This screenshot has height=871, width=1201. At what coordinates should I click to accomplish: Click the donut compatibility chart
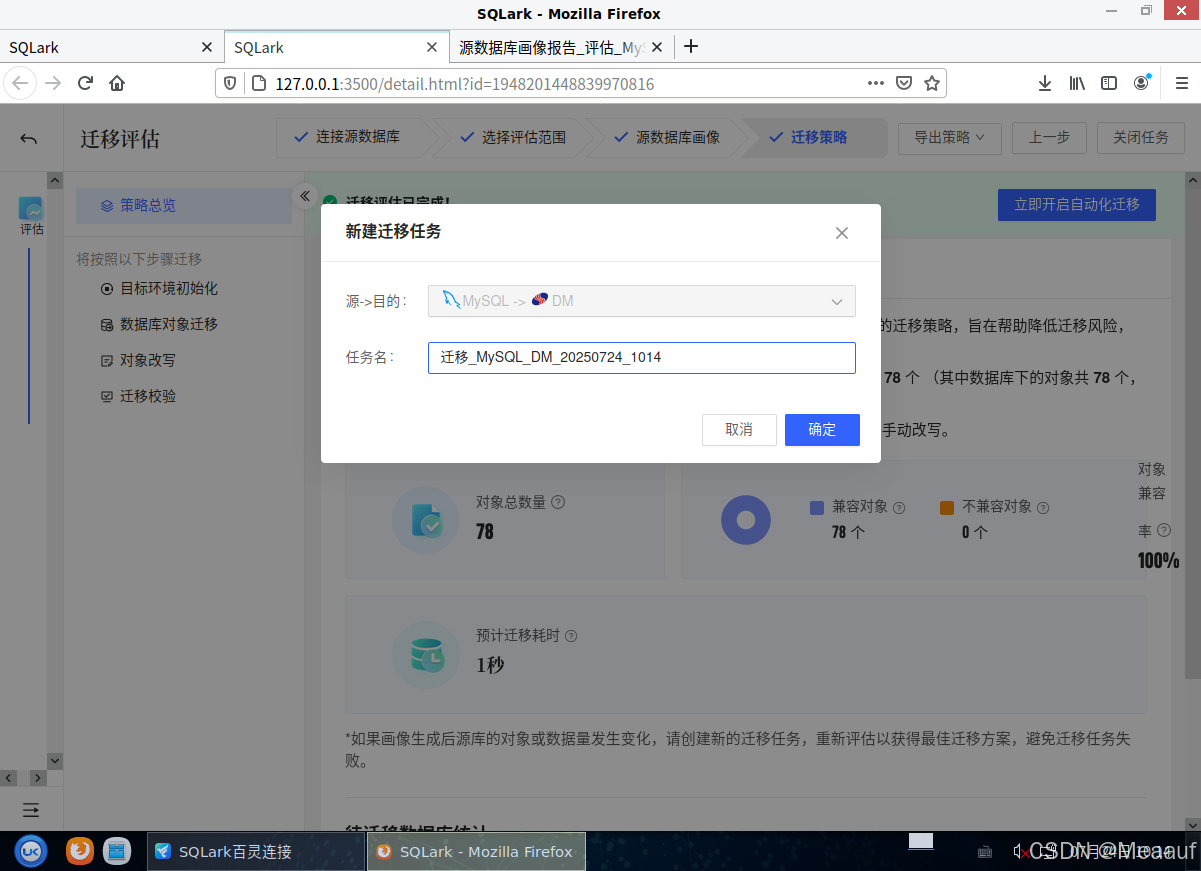745,520
